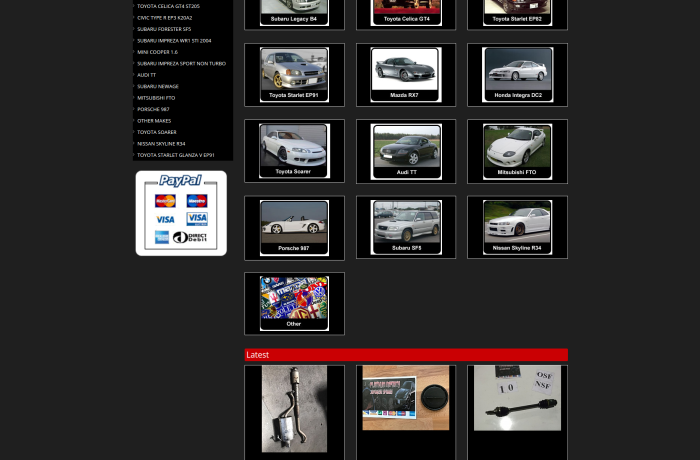This screenshot has height=460, width=700.
Task: Open Audi TT category tile
Action: pos(406,151)
